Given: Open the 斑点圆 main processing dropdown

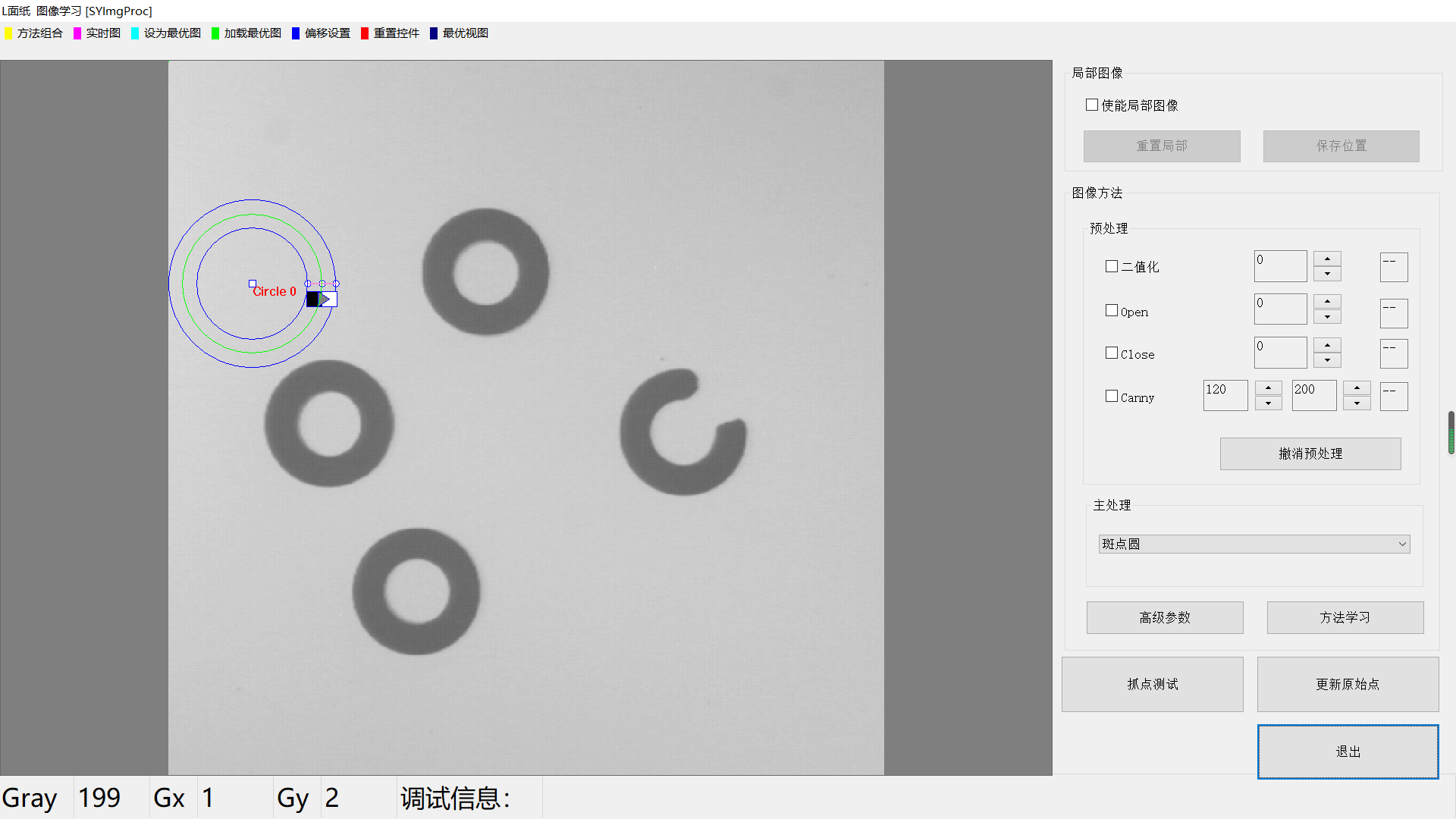Looking at the screenshot, I should coord(1254,544).
